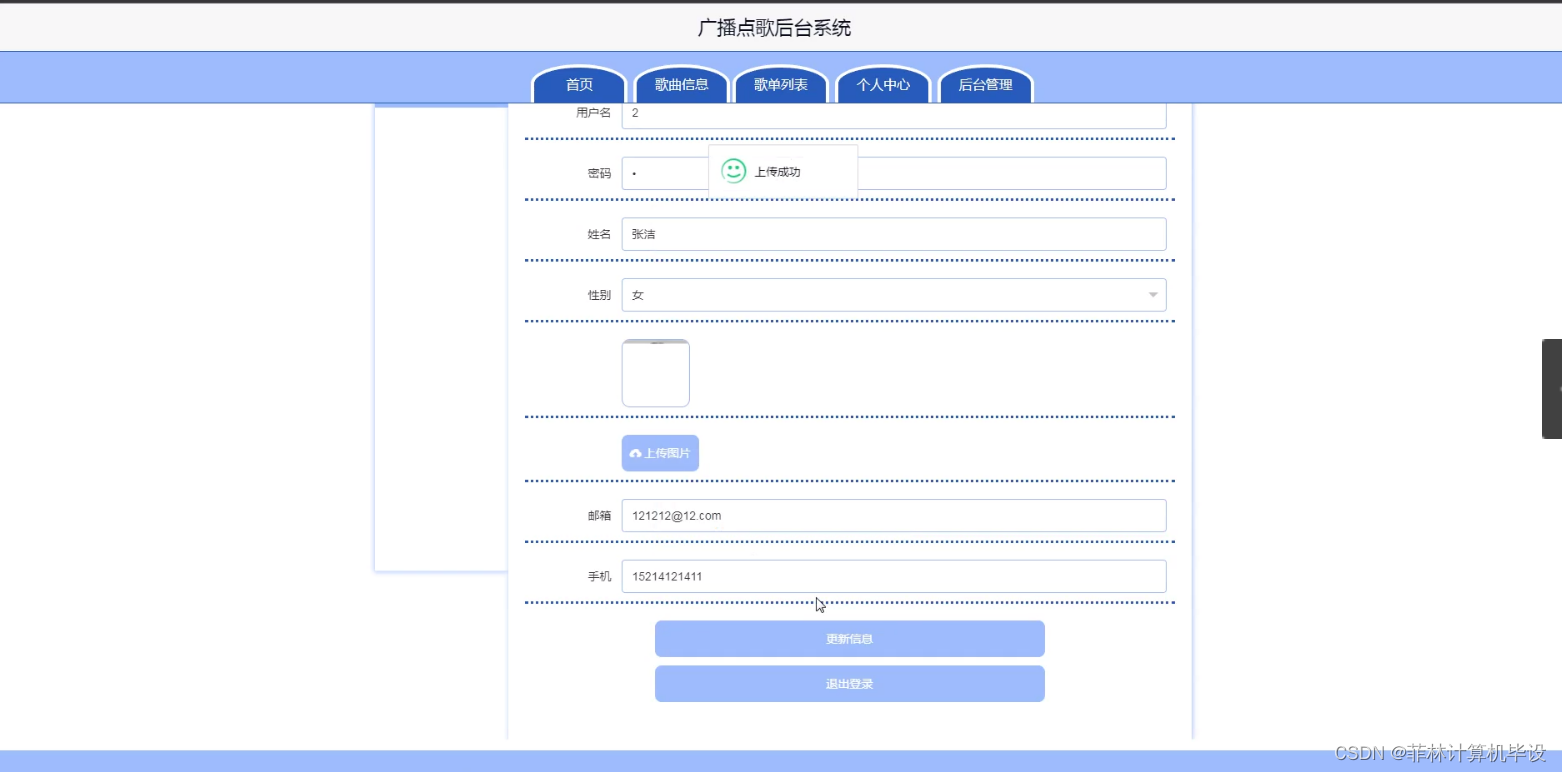Click the 邮箱 email input field
The height and width of the screenshot is (772, 1562).
point(894,515)
